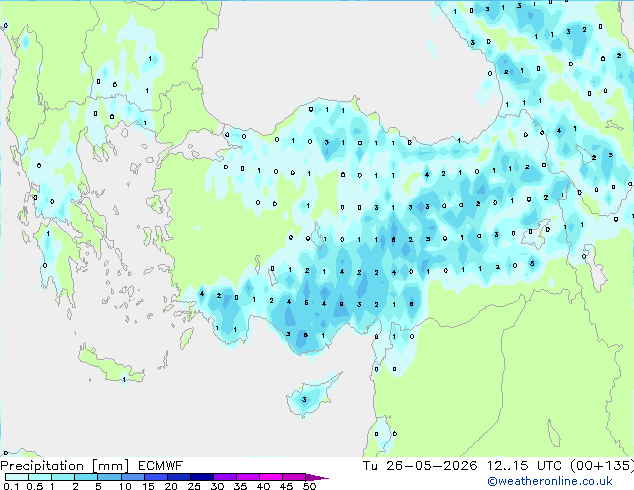Image resolution: width=634 pixels, height=490 pixels.
Task: Click the "25" legend scale label
Action: (x=194, y=486)
